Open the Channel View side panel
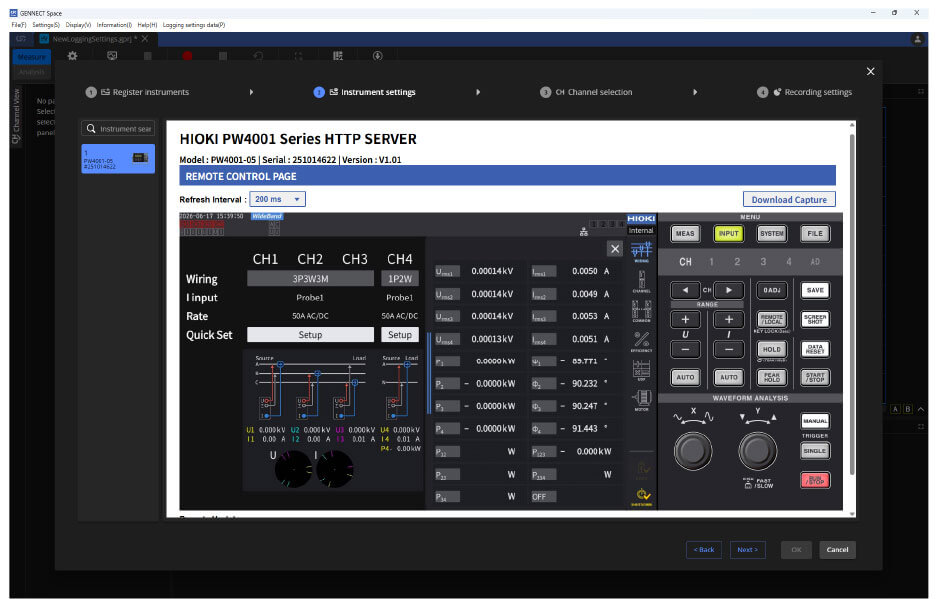937x599 pixels. [x=16, y=117]
